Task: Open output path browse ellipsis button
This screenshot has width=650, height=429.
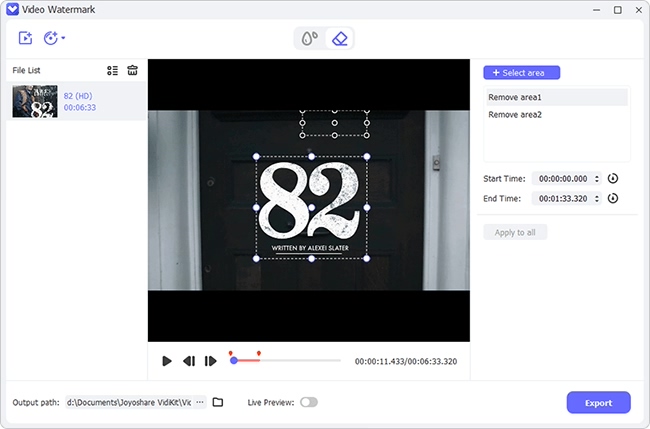Action: pyautogui.click(x=200, y=402)
